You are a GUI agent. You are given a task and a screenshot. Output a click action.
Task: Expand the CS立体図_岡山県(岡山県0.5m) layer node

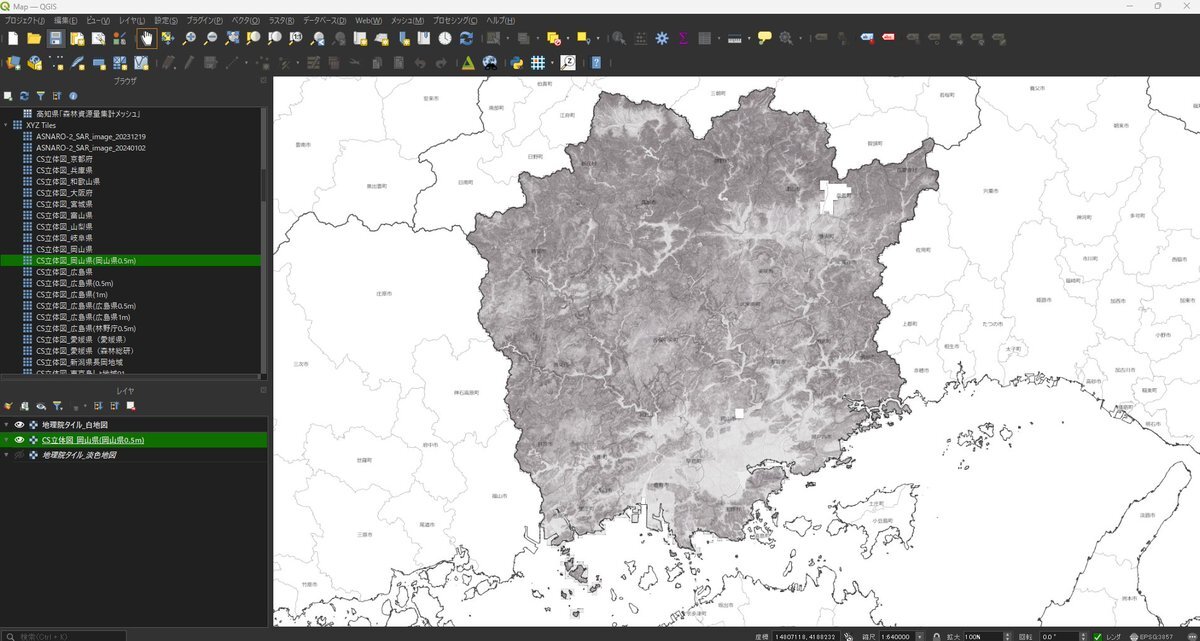[6, 440]
